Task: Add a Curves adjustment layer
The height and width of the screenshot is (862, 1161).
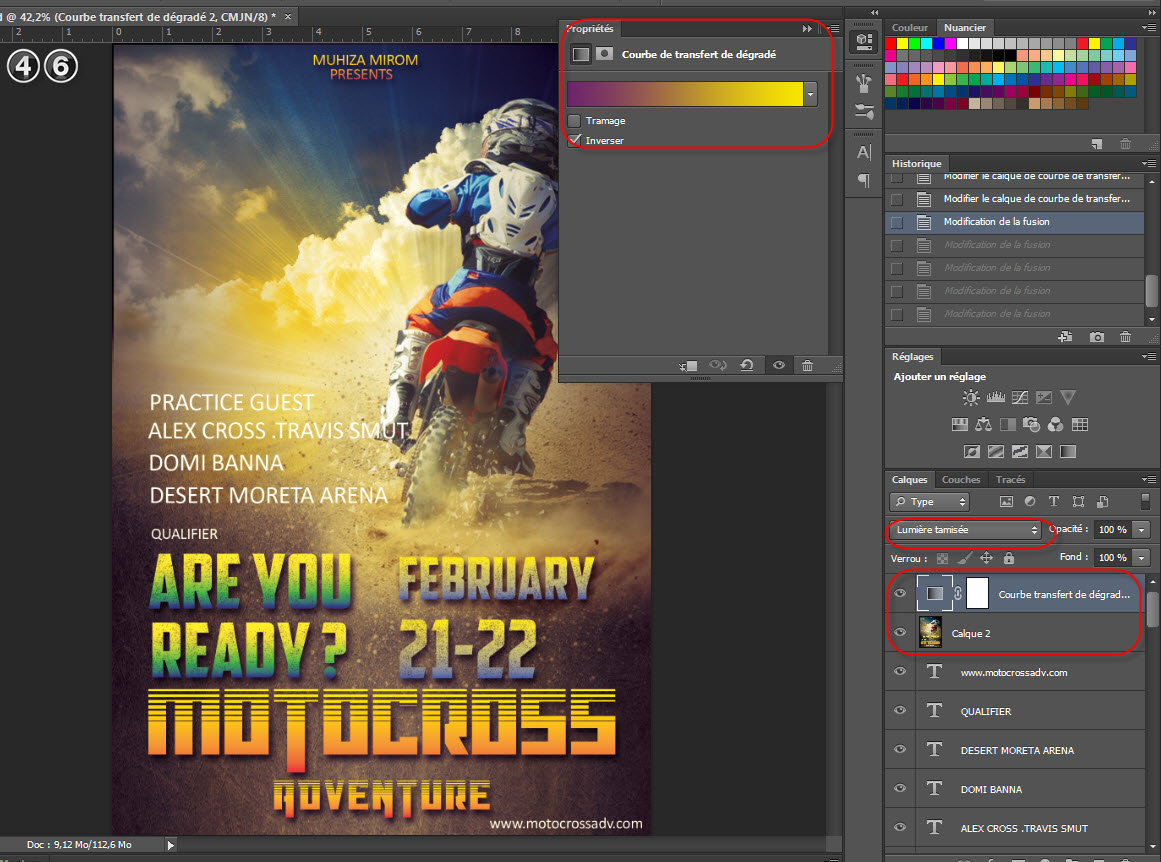Action: 1019,398
